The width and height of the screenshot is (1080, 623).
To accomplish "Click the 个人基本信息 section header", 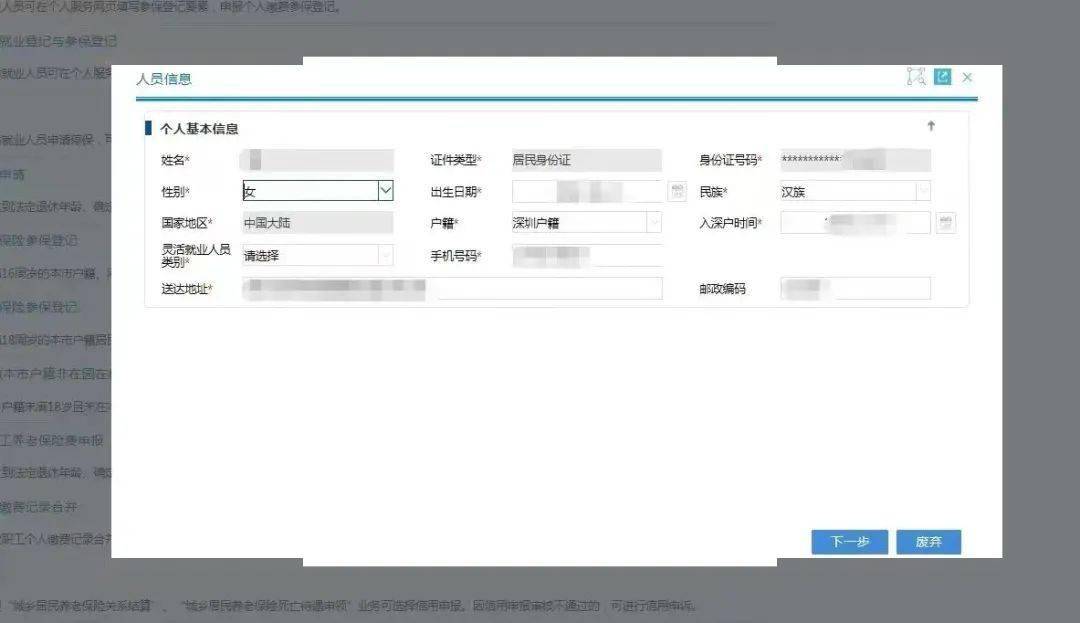I will coord(195,128).
